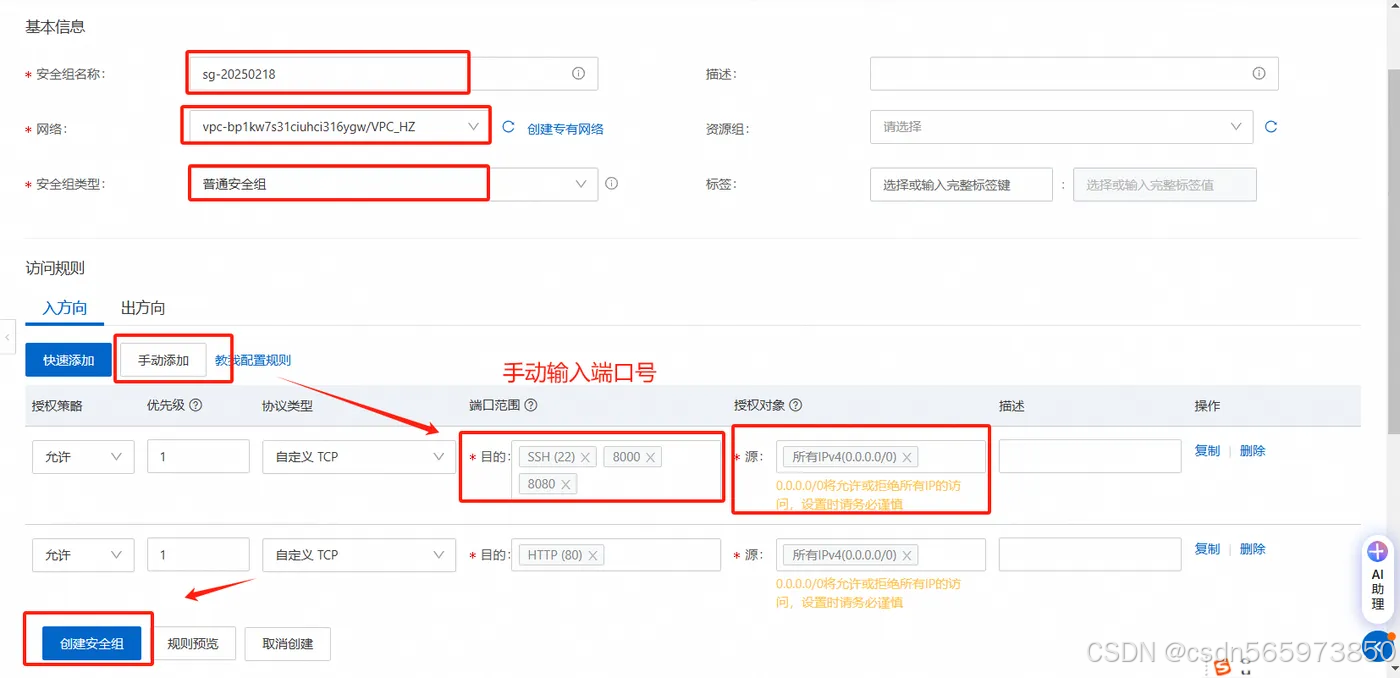The height and width of the screenshot is (678, 1400).
Task: Focus the 安全组名称 input field
Action: 393,73
